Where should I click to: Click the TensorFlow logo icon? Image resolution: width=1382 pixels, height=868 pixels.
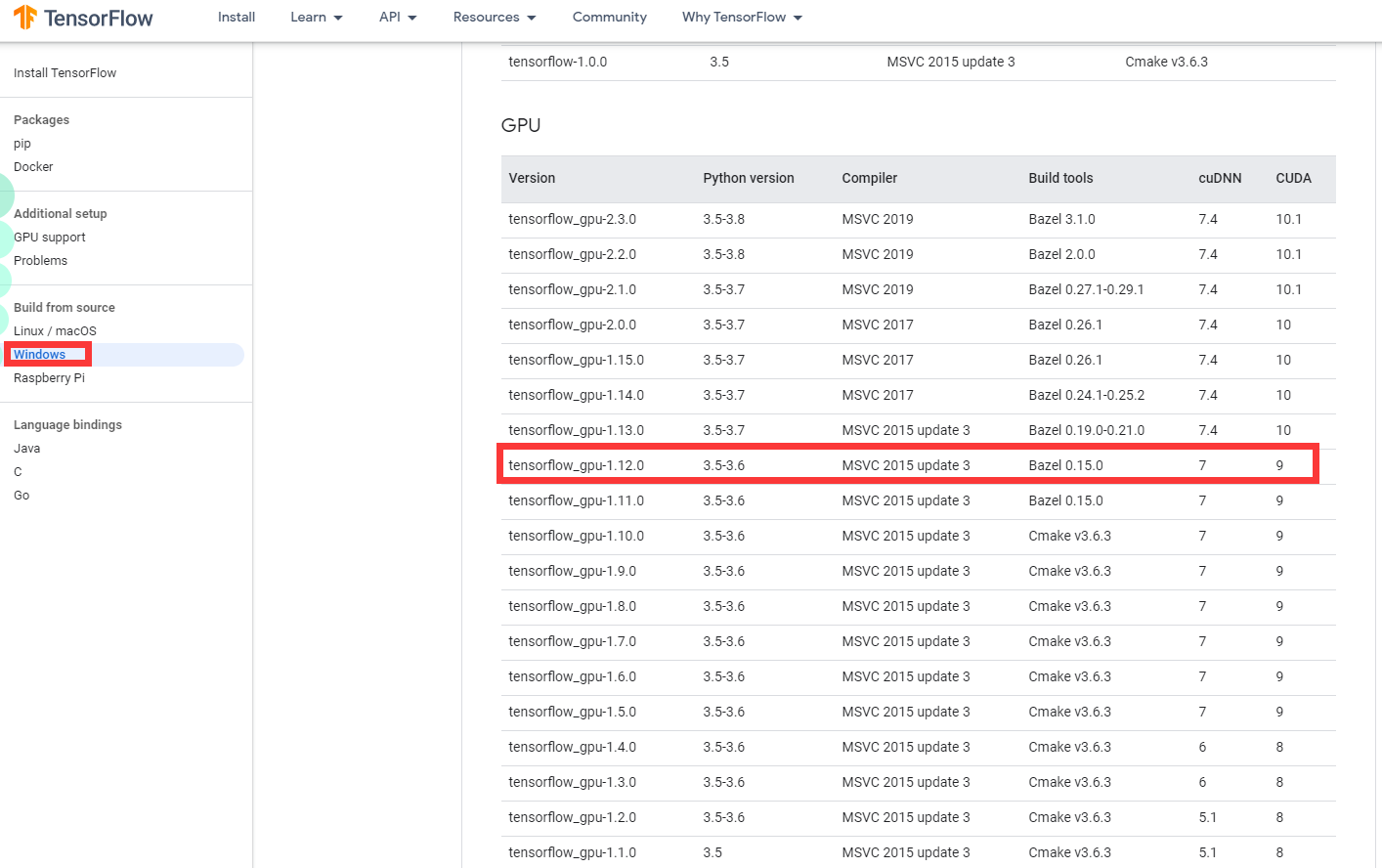point(25,17)
